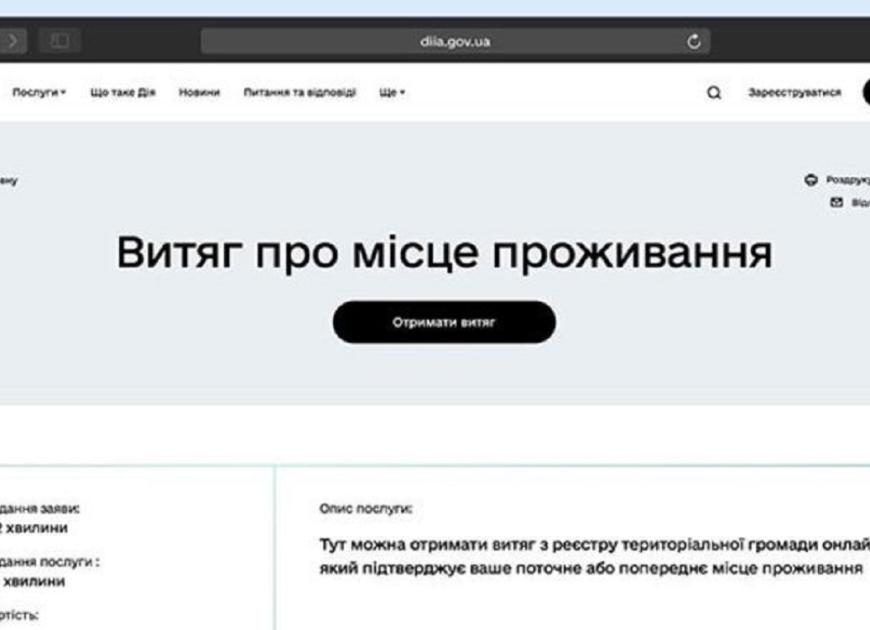Click the printer icon next to Роздрукувати
The image size is (870, 630).
(811, 181)
